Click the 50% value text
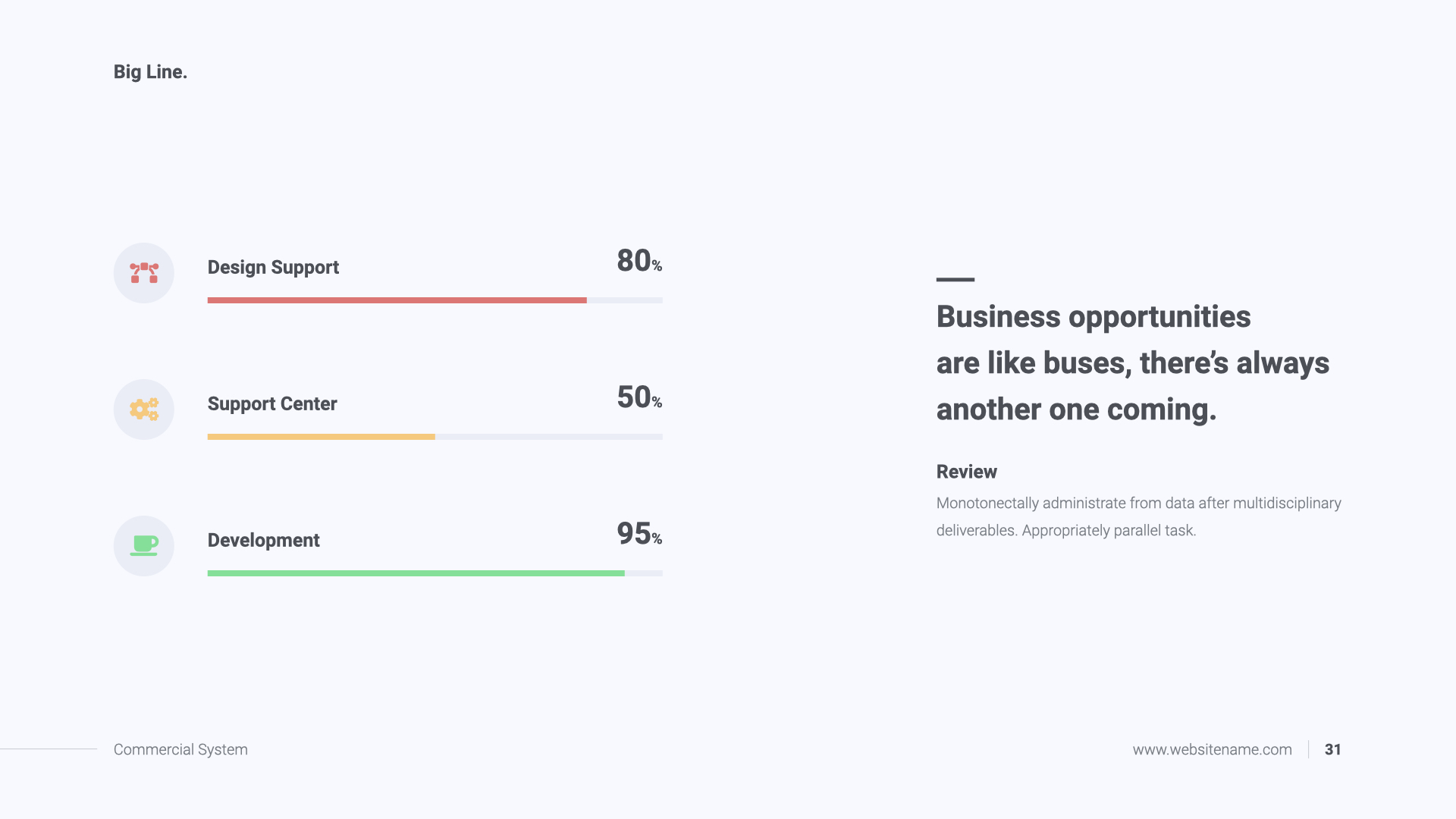Image resolution: width=1456 pixels, height=819 pixels. (639, 398)
